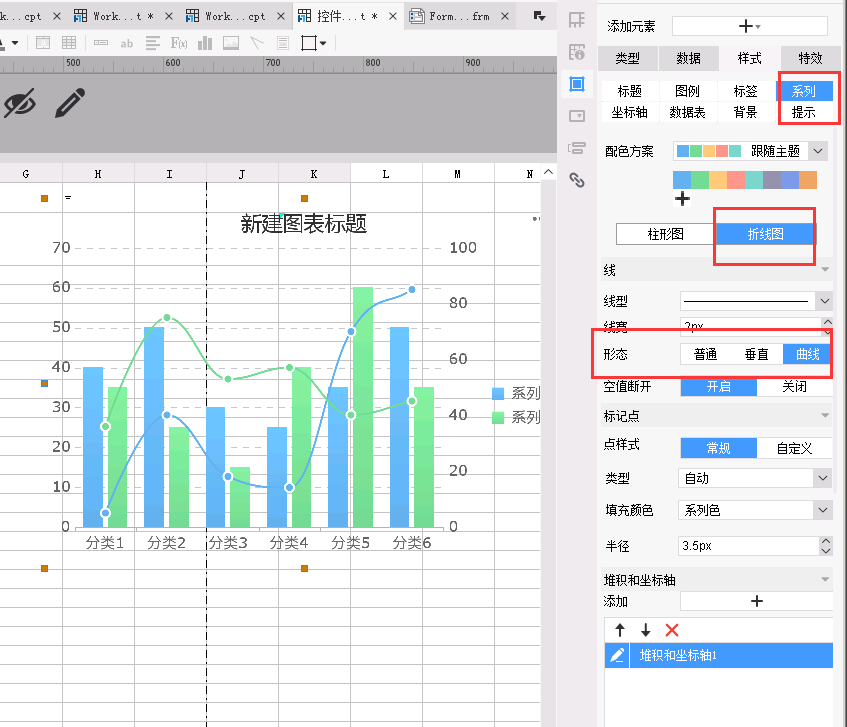Open the 填充颜色 dropdown showing 系列色
Image resolution: width=847 pixels, height=727 pixels.
pyautogui.click(x=822, y=510)
